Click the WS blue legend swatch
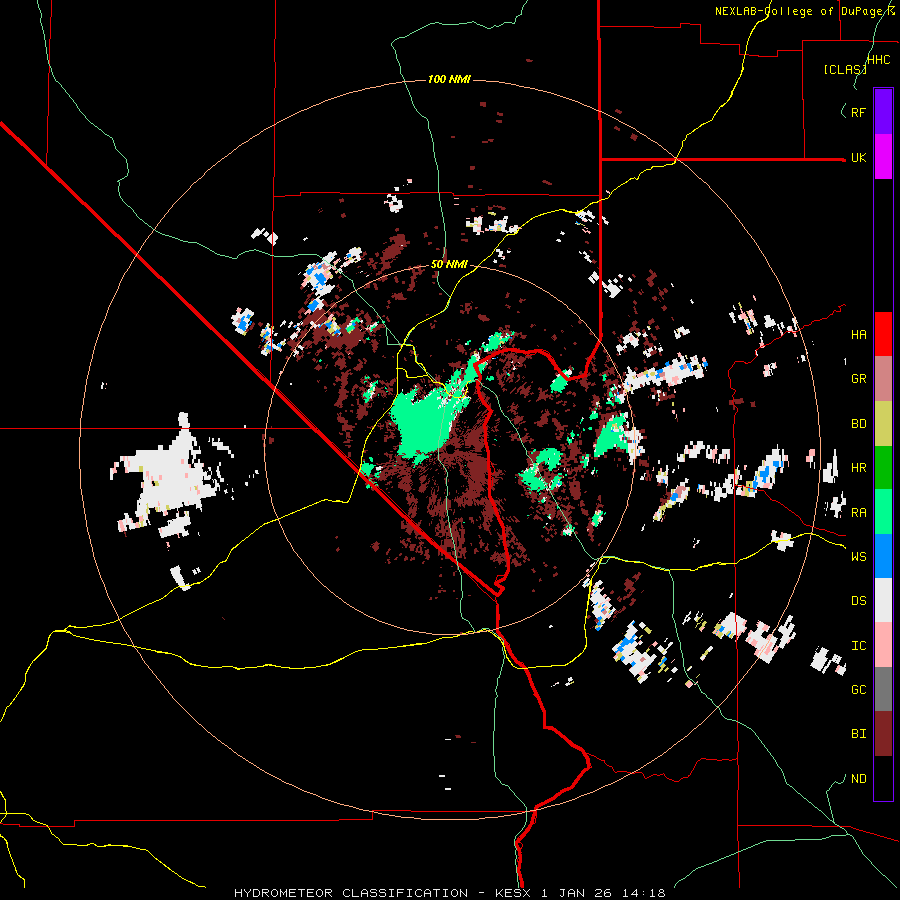This screenshot has width=900, height=900. [883, 556]
